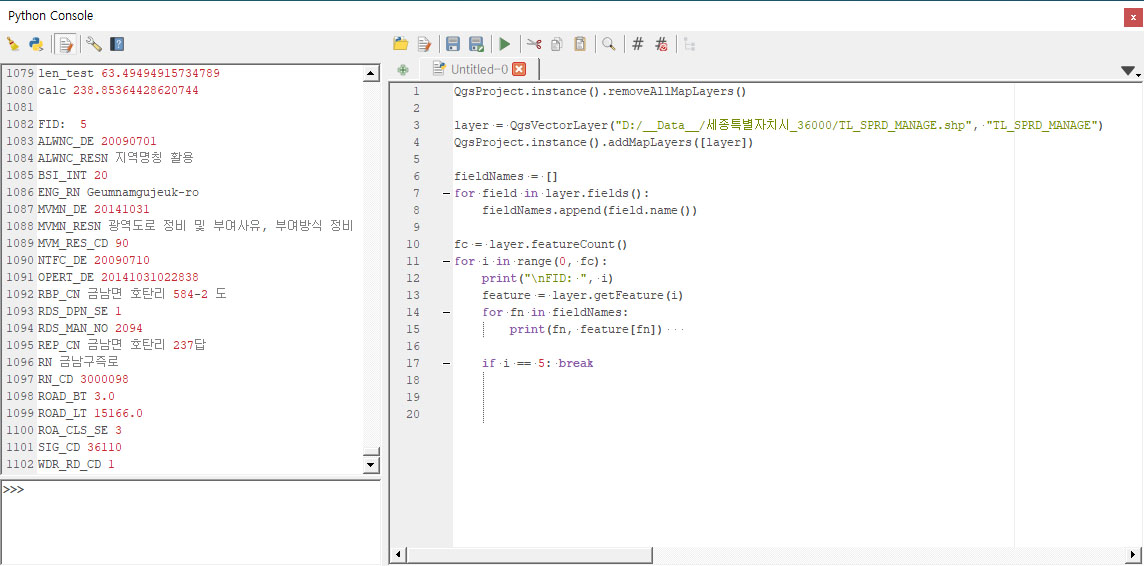Open the Help book icon
Viewport: 1144px width, 566px height.
point(117,44)
